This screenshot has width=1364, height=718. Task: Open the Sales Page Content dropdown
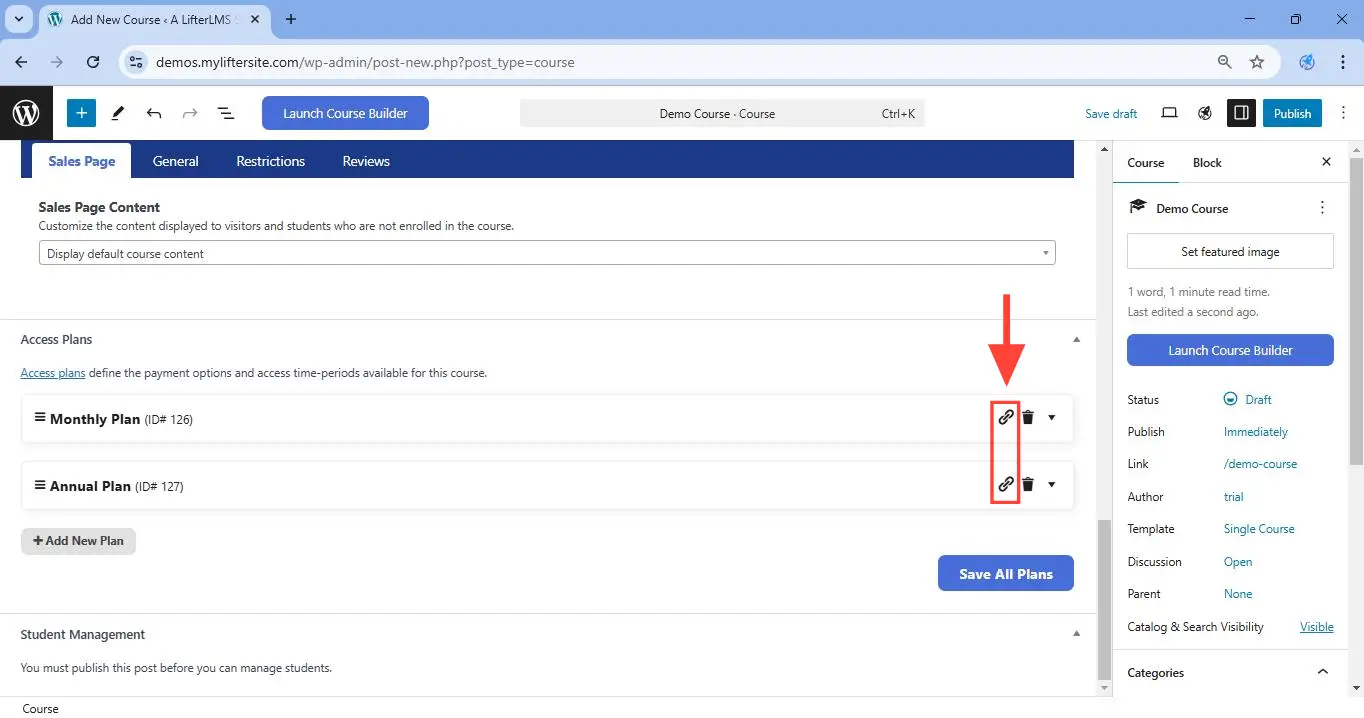(x=547, y=253)
